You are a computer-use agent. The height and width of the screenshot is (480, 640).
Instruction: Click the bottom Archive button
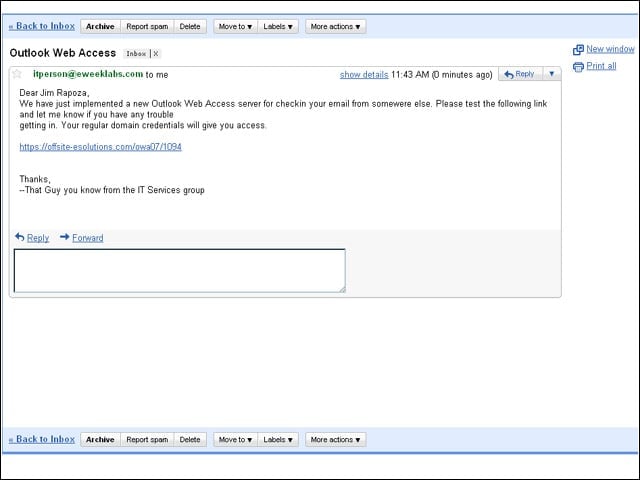point(100,440)
